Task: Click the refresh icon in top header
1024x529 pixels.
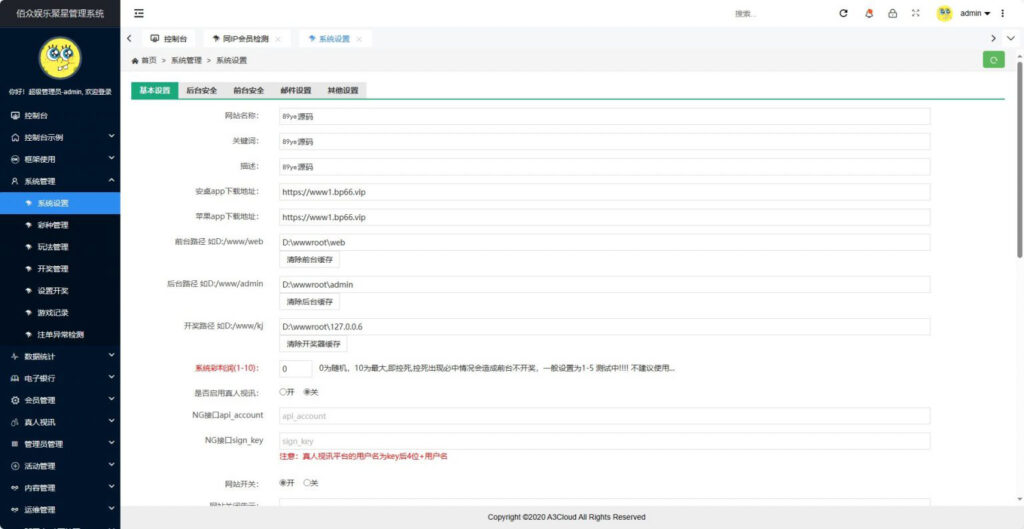Action: 843,13
